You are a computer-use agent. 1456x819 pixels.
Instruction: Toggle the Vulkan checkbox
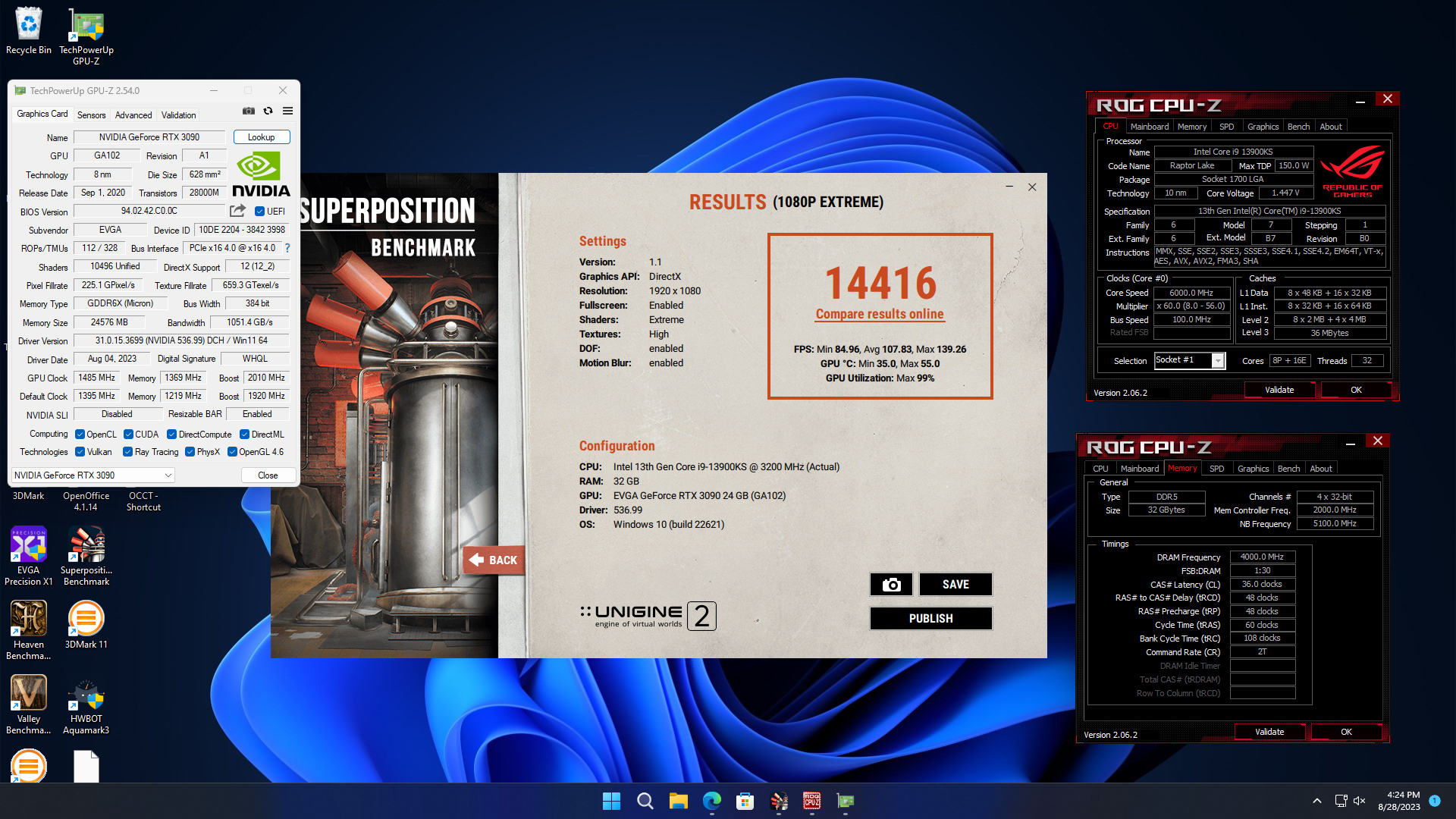[80, 452]
